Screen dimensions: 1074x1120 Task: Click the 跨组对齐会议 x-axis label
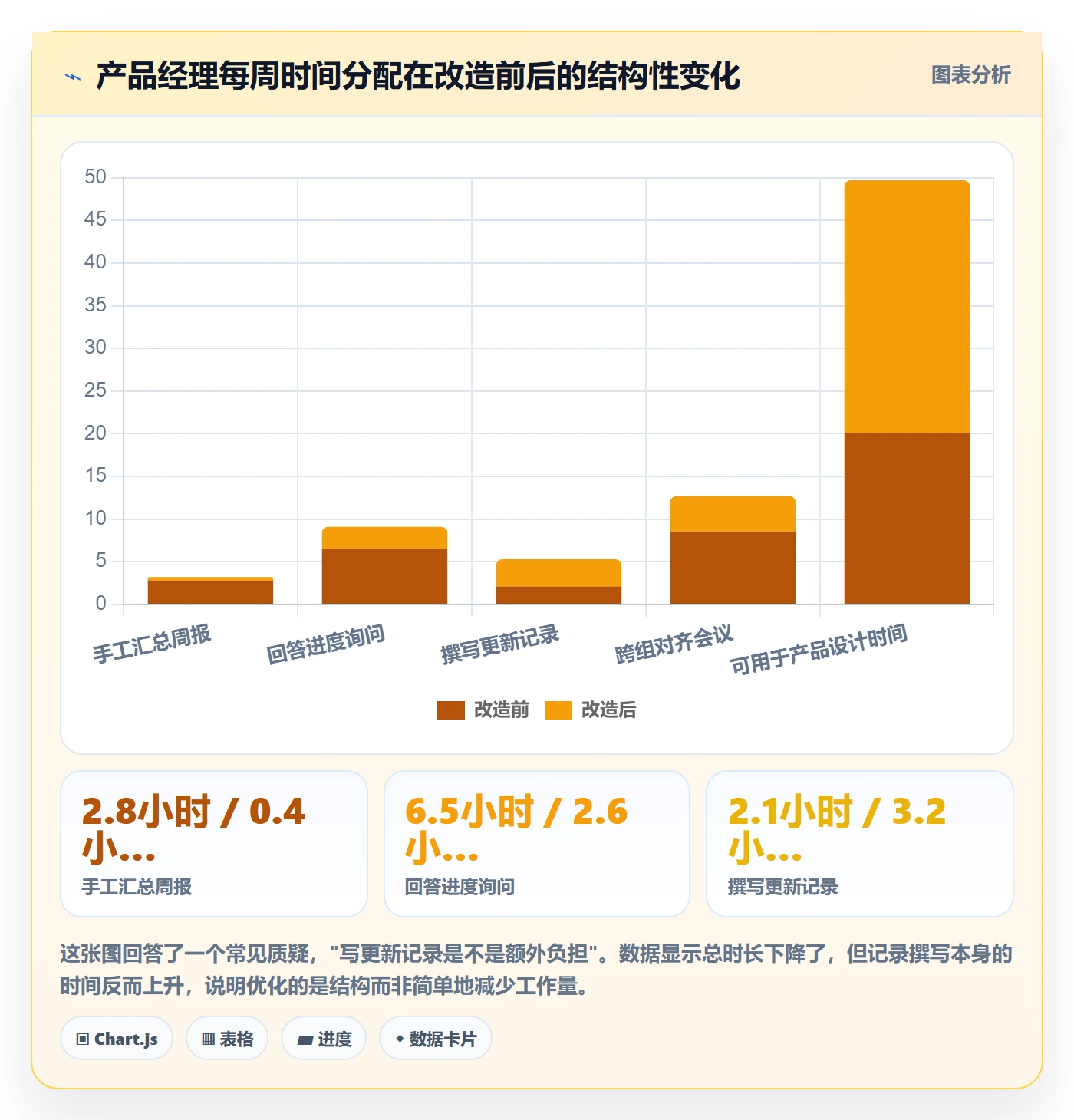pos(674,644)
